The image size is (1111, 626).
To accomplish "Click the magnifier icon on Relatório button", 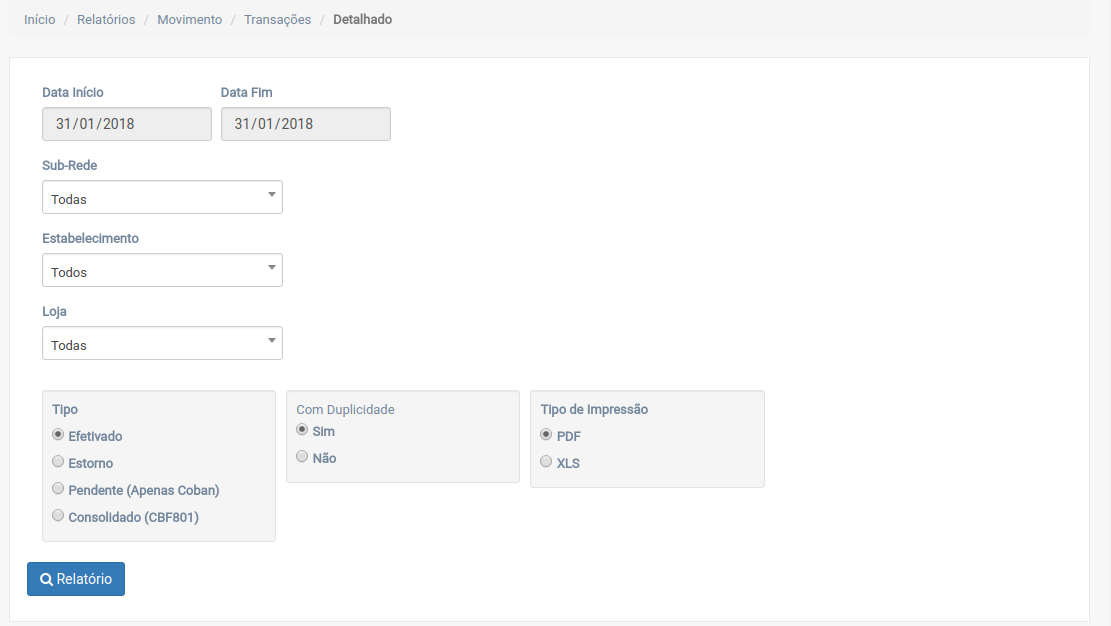I will pos(46,579).
